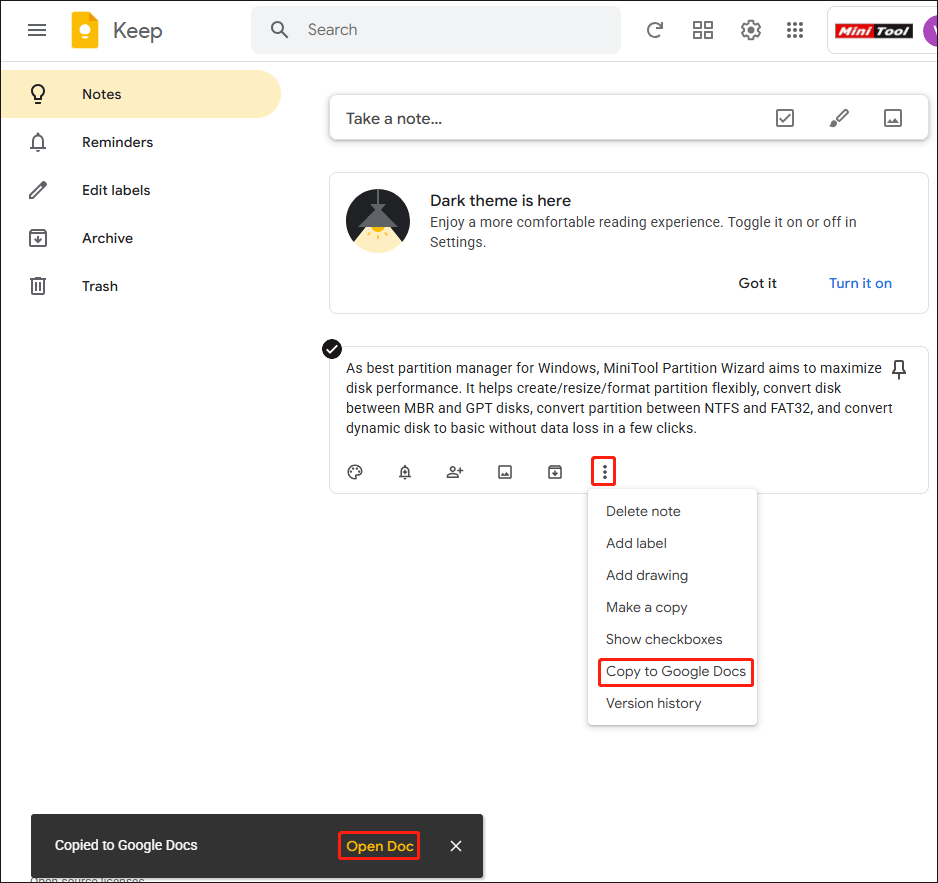Open the main hamburger menu
The width and height of the screenshot is (938, 883).
click(x=37, y=30)
